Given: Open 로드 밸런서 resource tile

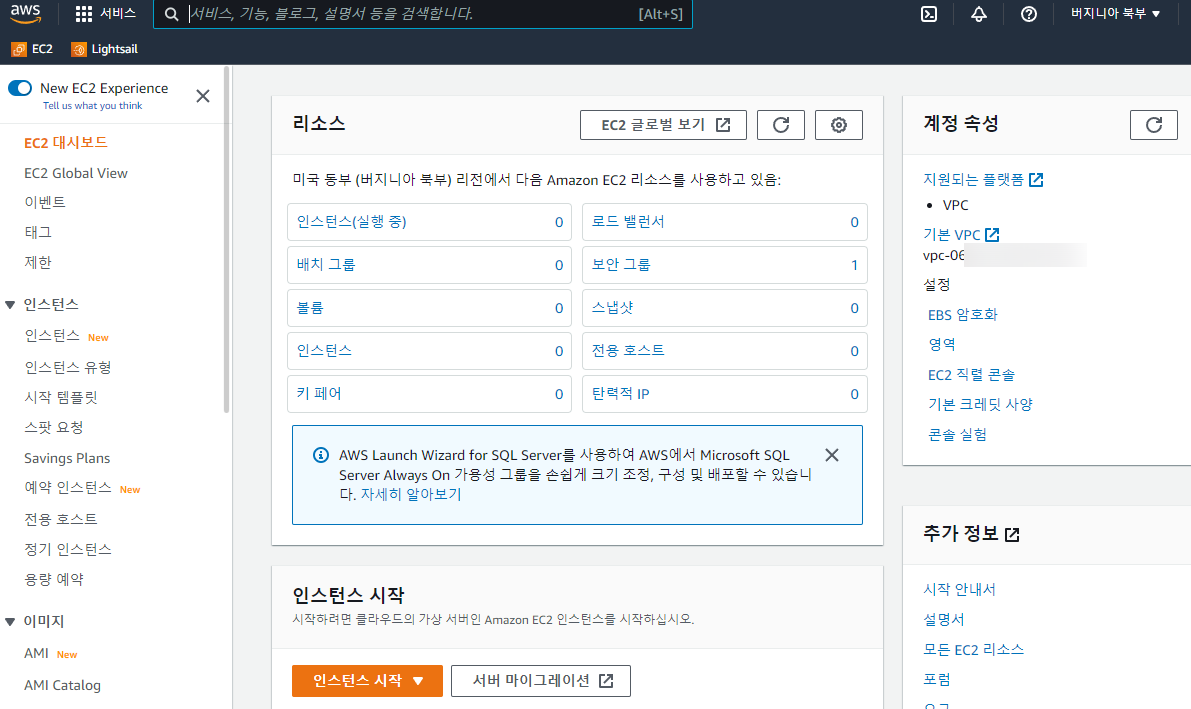Looking at the screenshot, I should pyautogui.click(x=725, y=222).
